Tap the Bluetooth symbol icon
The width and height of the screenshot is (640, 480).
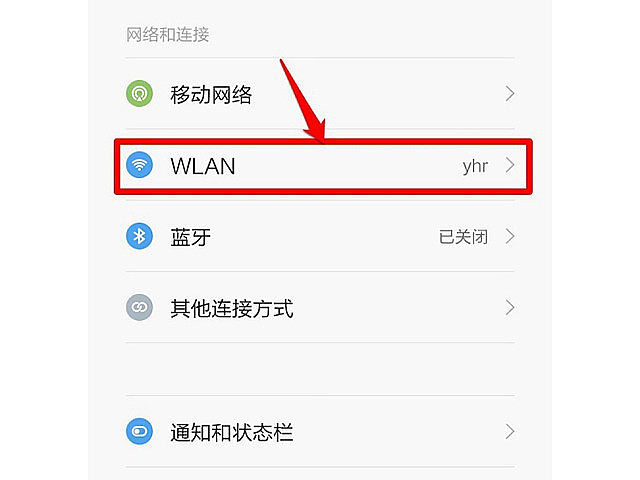point(139,236)
